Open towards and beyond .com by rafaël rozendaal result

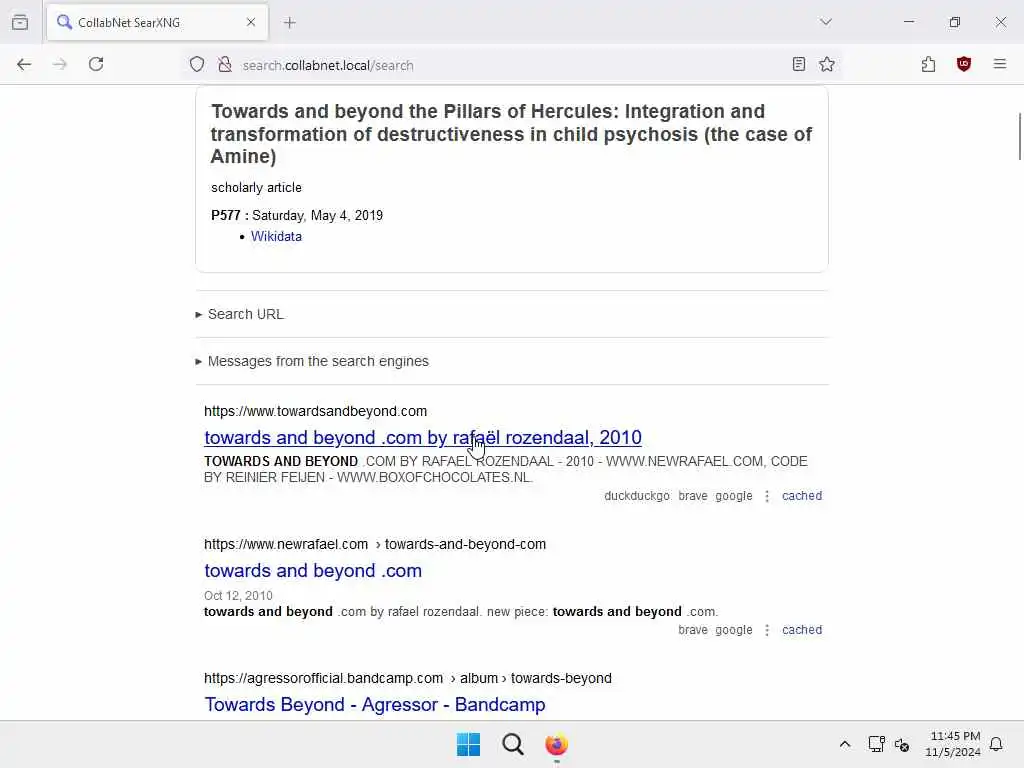(423, 438)
